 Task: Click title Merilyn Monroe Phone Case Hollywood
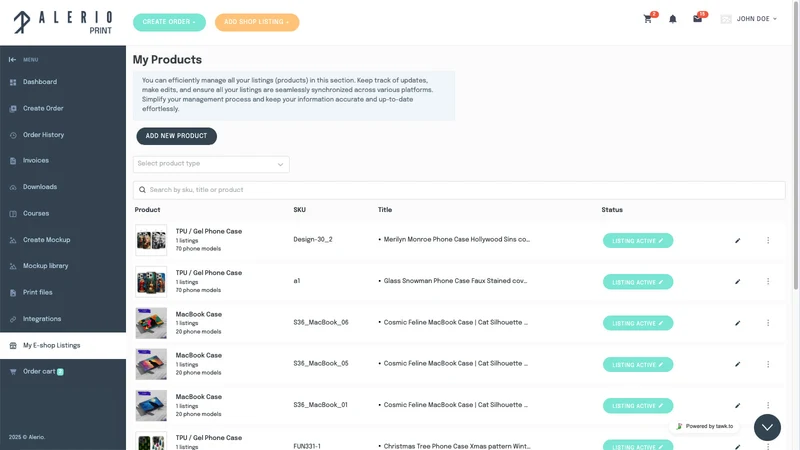tap(457, 239)
